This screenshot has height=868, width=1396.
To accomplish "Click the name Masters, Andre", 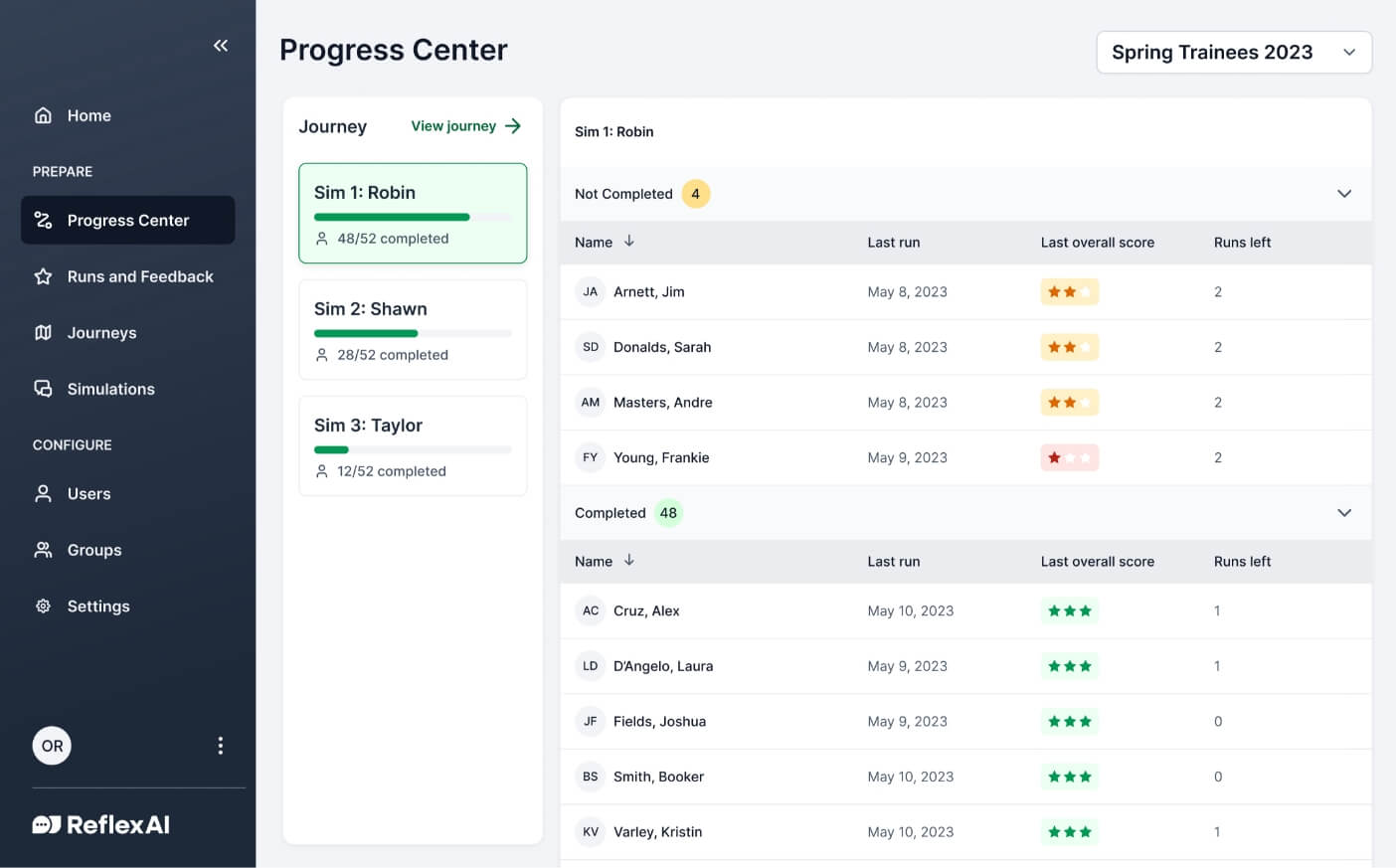I will pyautogui.click(x=663, y=402).
